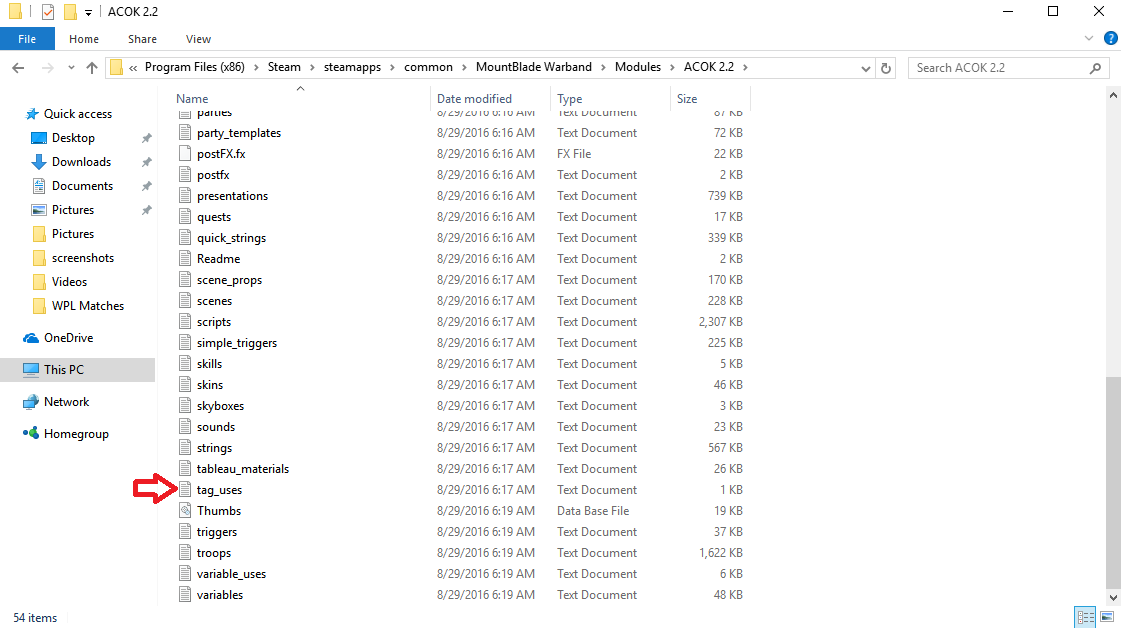
Task: Select the party_templates file icon
Action: [x=185, y=133]
